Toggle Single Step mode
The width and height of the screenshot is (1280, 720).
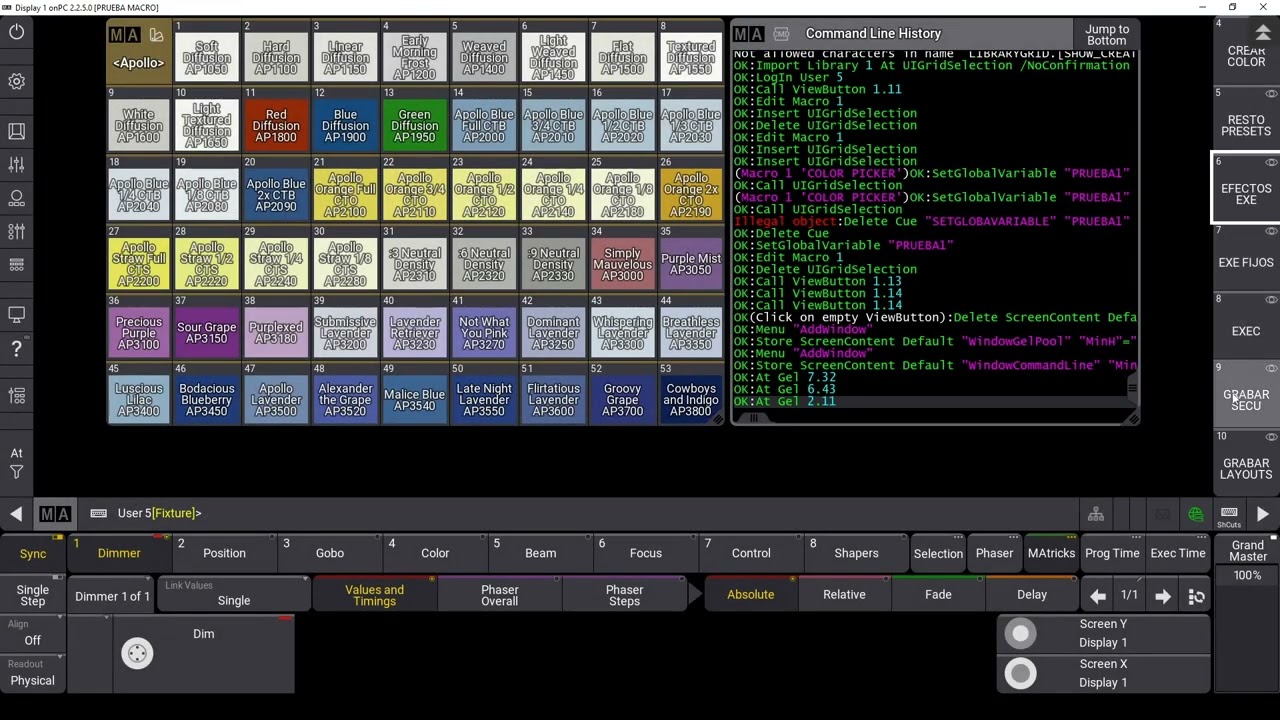(33, 595)
